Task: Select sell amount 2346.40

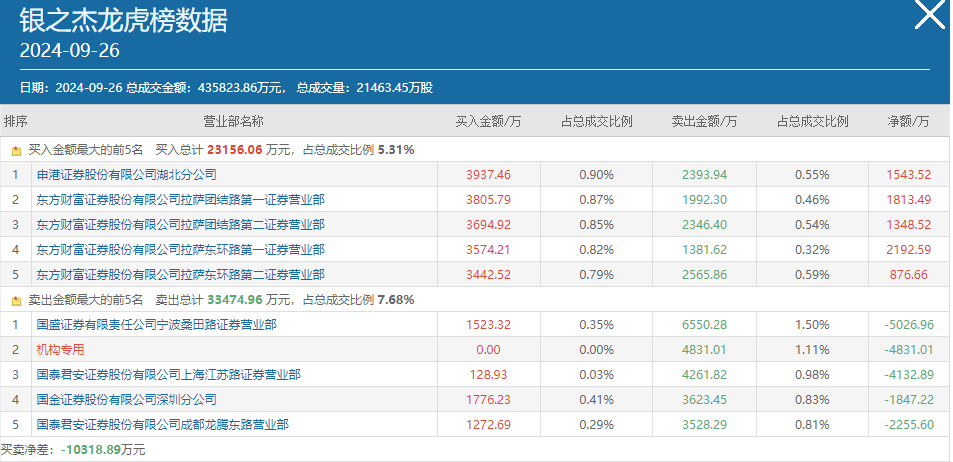Action: [704, 225]
